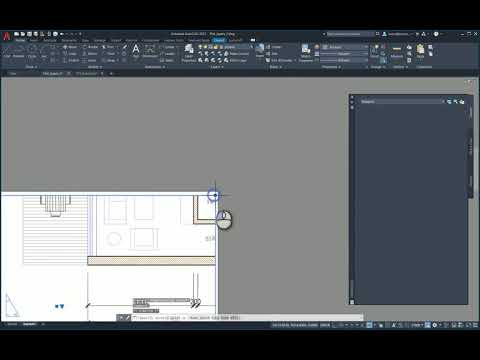Choose the Trim tool in Modify panel

click(x=109, y=47)
